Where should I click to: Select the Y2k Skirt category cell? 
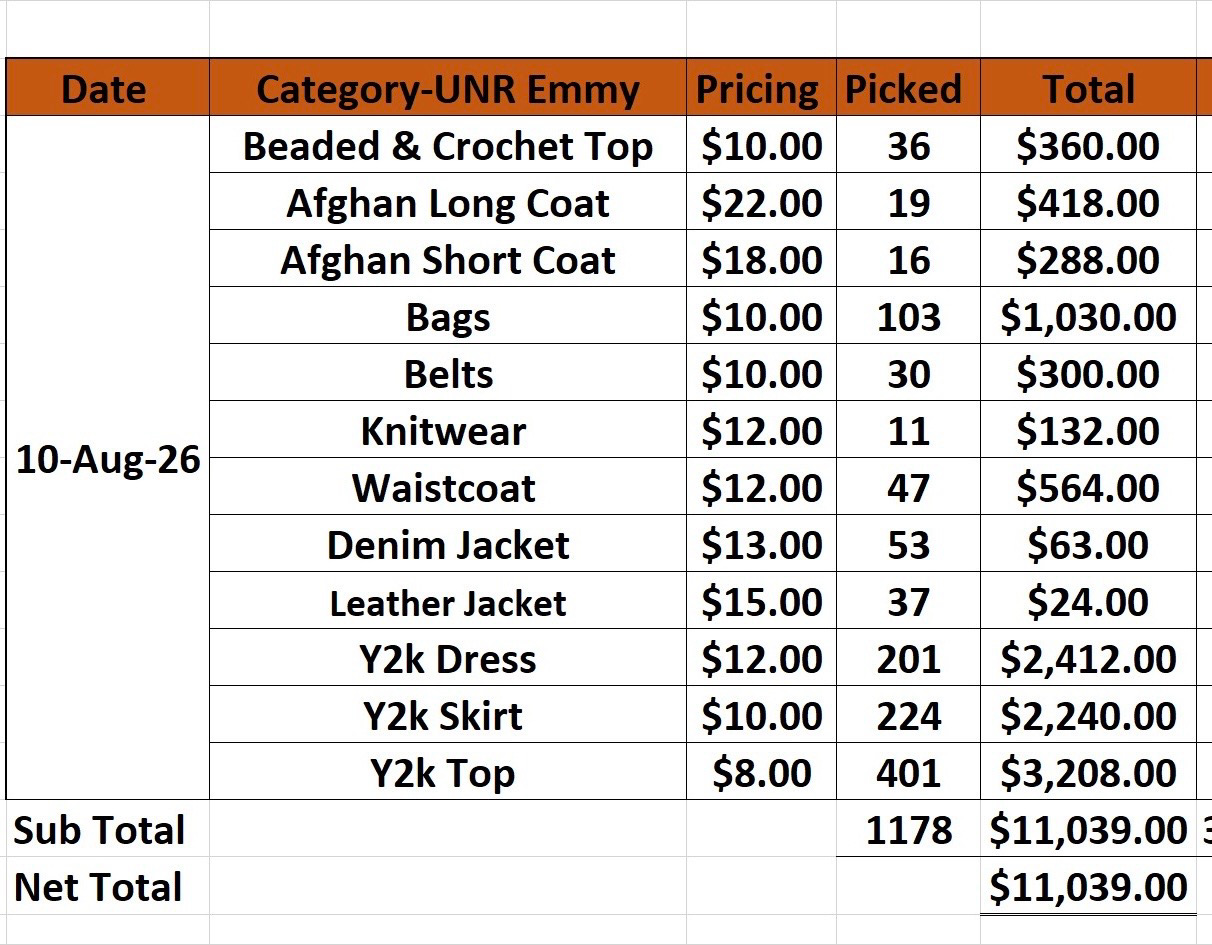point(448,715)
